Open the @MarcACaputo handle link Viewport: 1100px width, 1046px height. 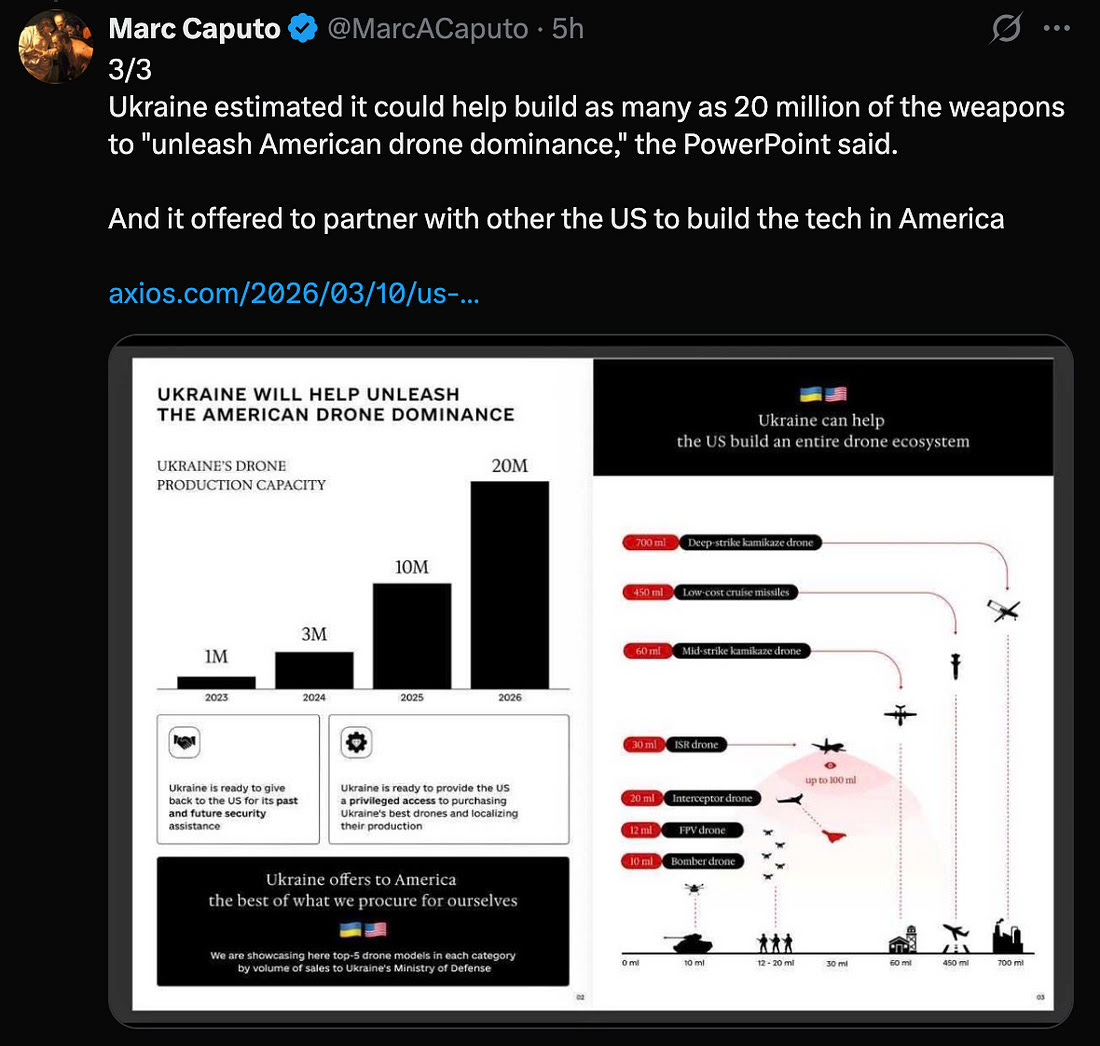427,29
